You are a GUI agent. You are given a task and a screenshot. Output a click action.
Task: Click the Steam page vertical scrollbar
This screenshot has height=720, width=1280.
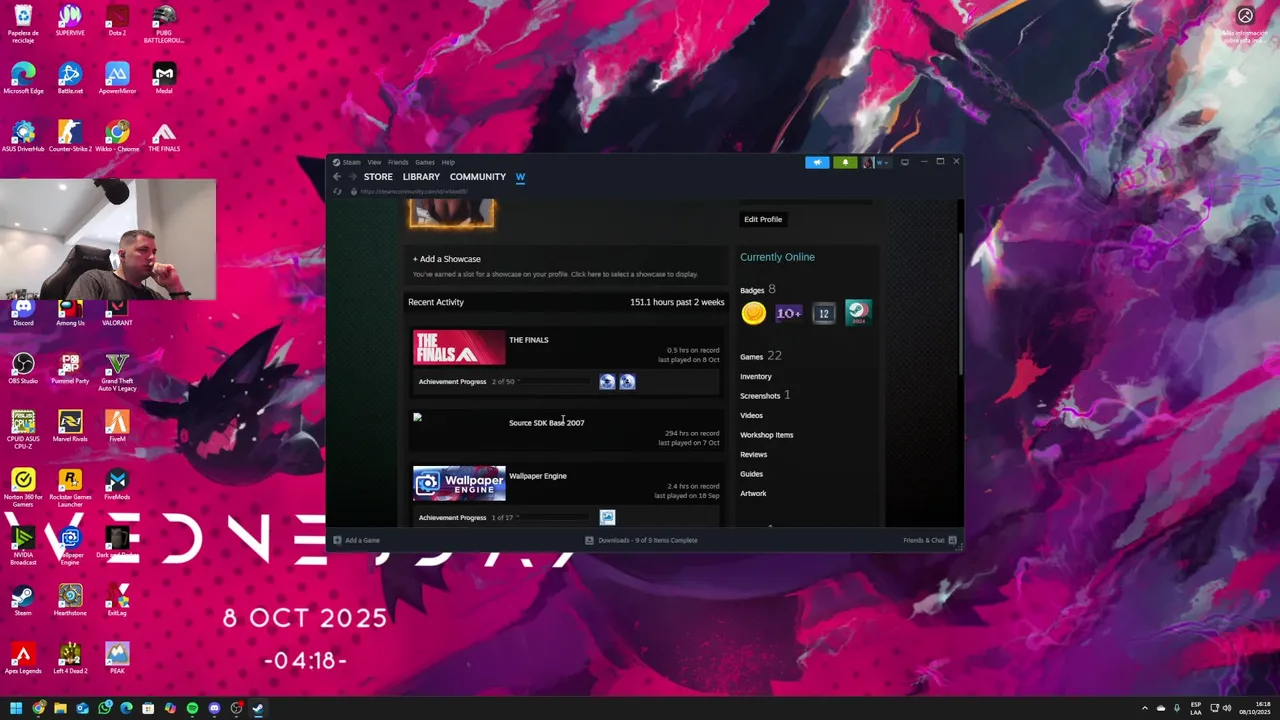point(961,306)
